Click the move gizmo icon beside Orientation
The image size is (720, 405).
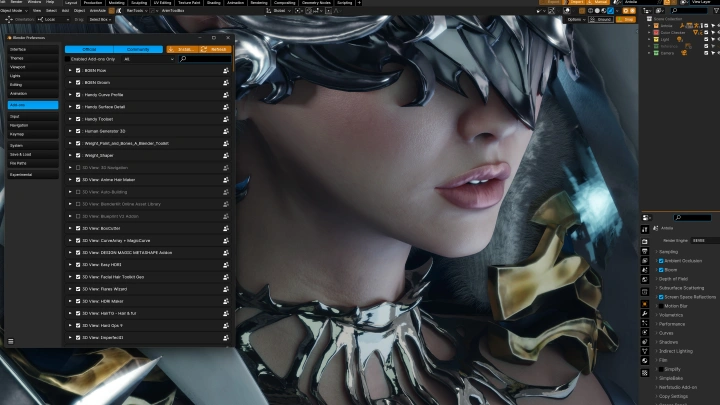[x=8, y=19]
